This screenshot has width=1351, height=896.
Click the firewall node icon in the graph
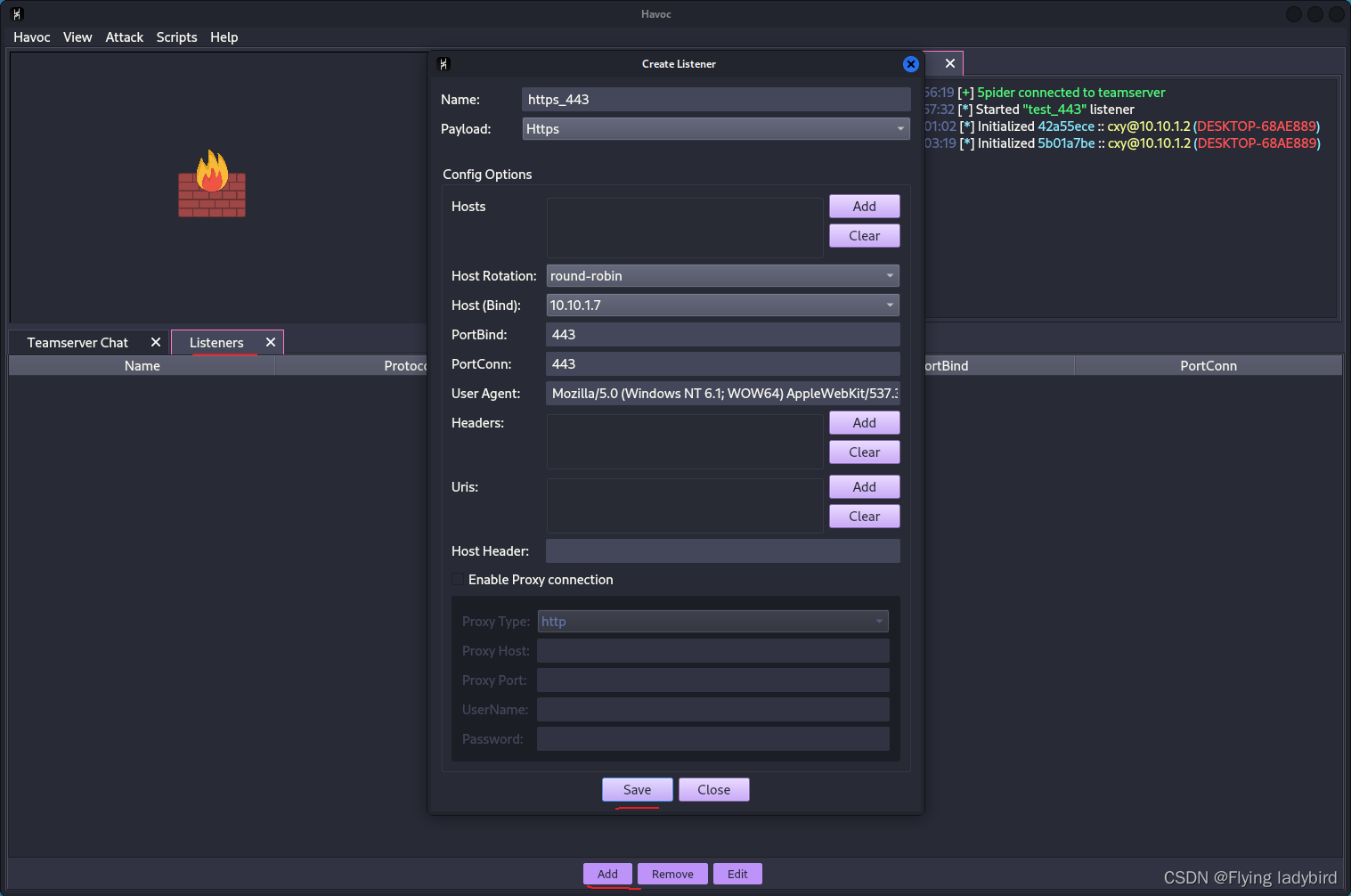212,183
